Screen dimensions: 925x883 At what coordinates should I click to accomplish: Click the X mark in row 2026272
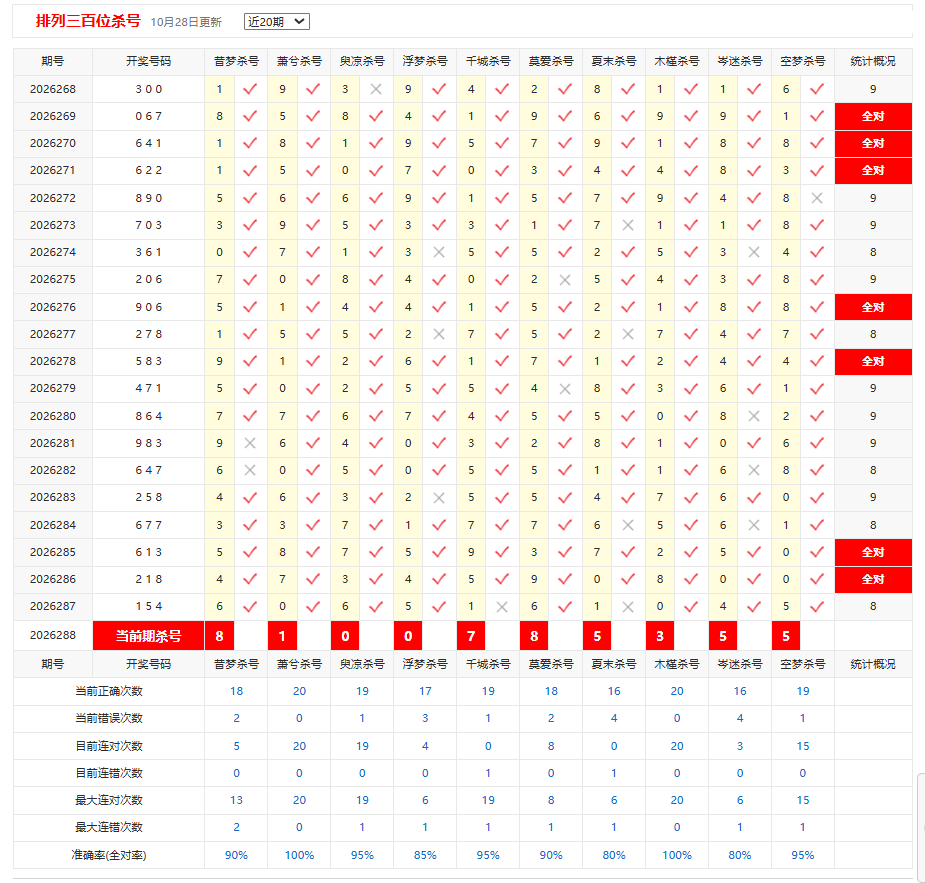[x=817, y=198]
